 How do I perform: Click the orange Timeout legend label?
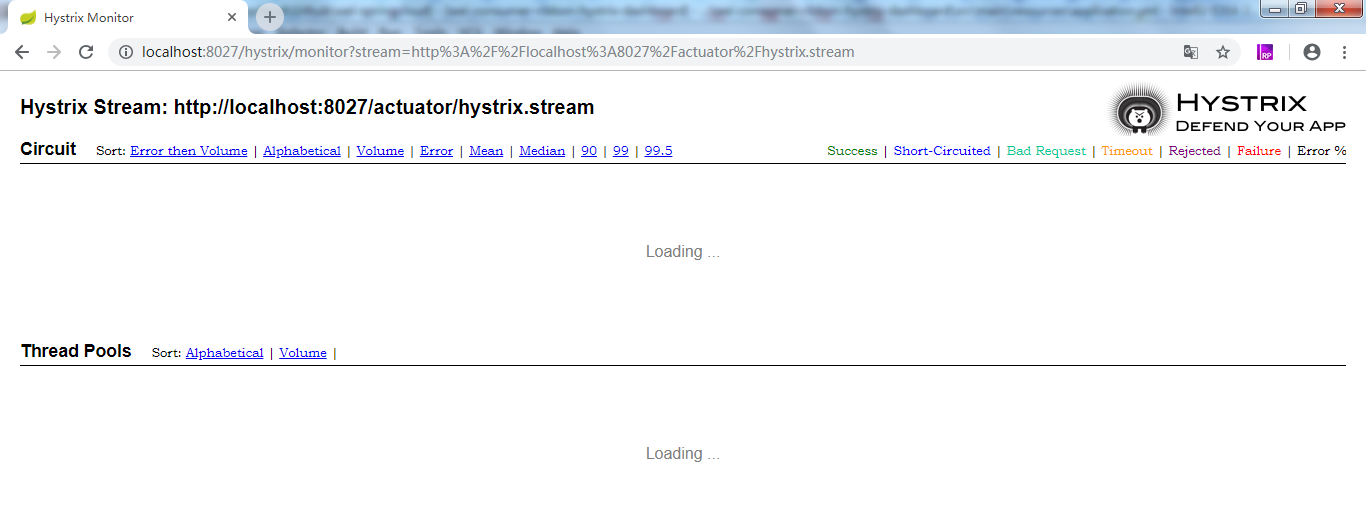[1127, 151]
